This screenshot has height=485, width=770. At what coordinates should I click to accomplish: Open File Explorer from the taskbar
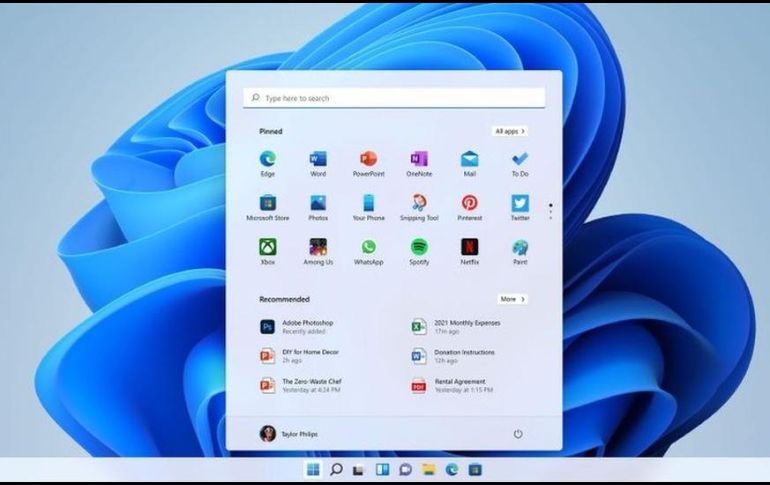coord(429,470)
